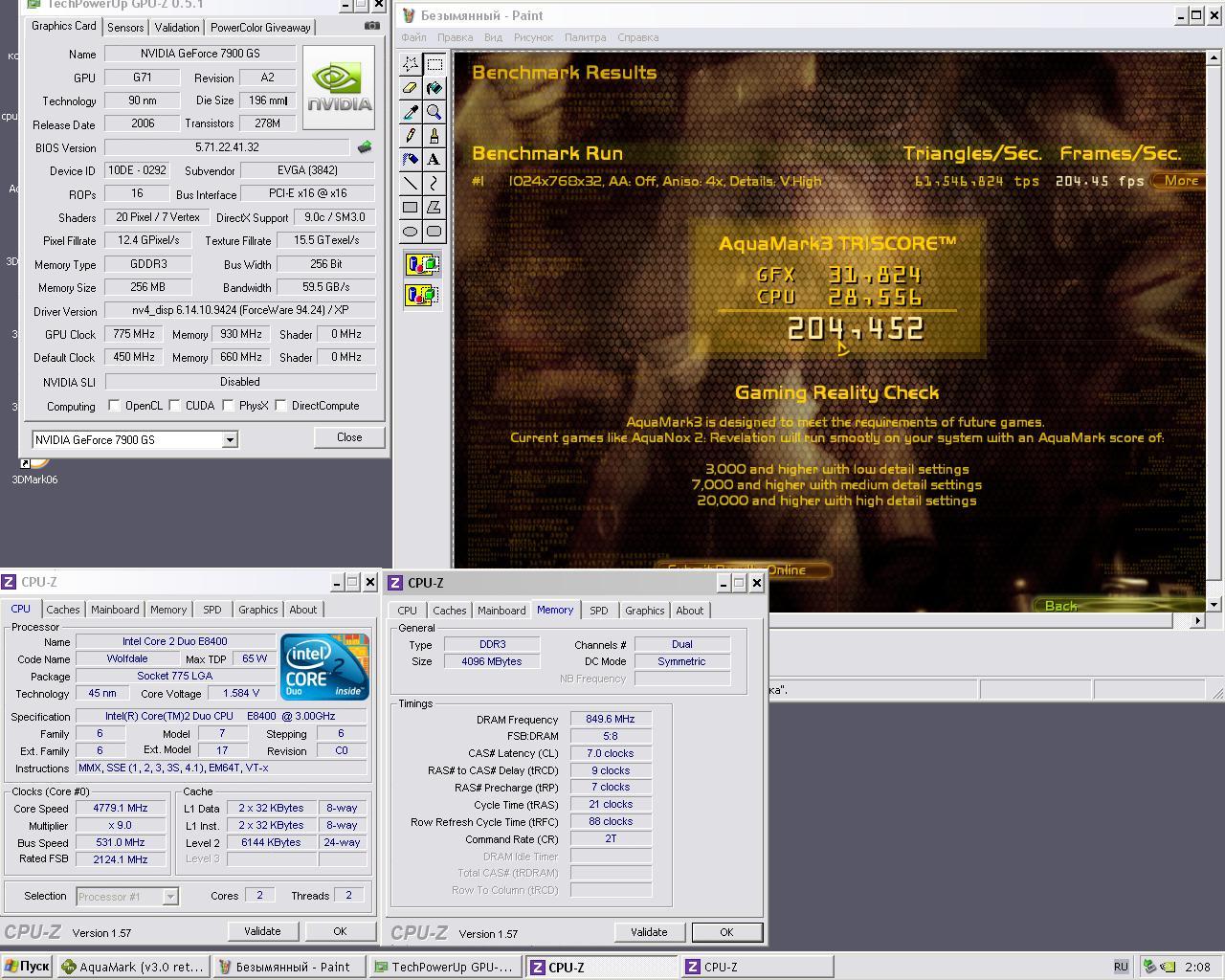
Task: Click the Paint window title bar icon
Action: (x=409, y=15)
